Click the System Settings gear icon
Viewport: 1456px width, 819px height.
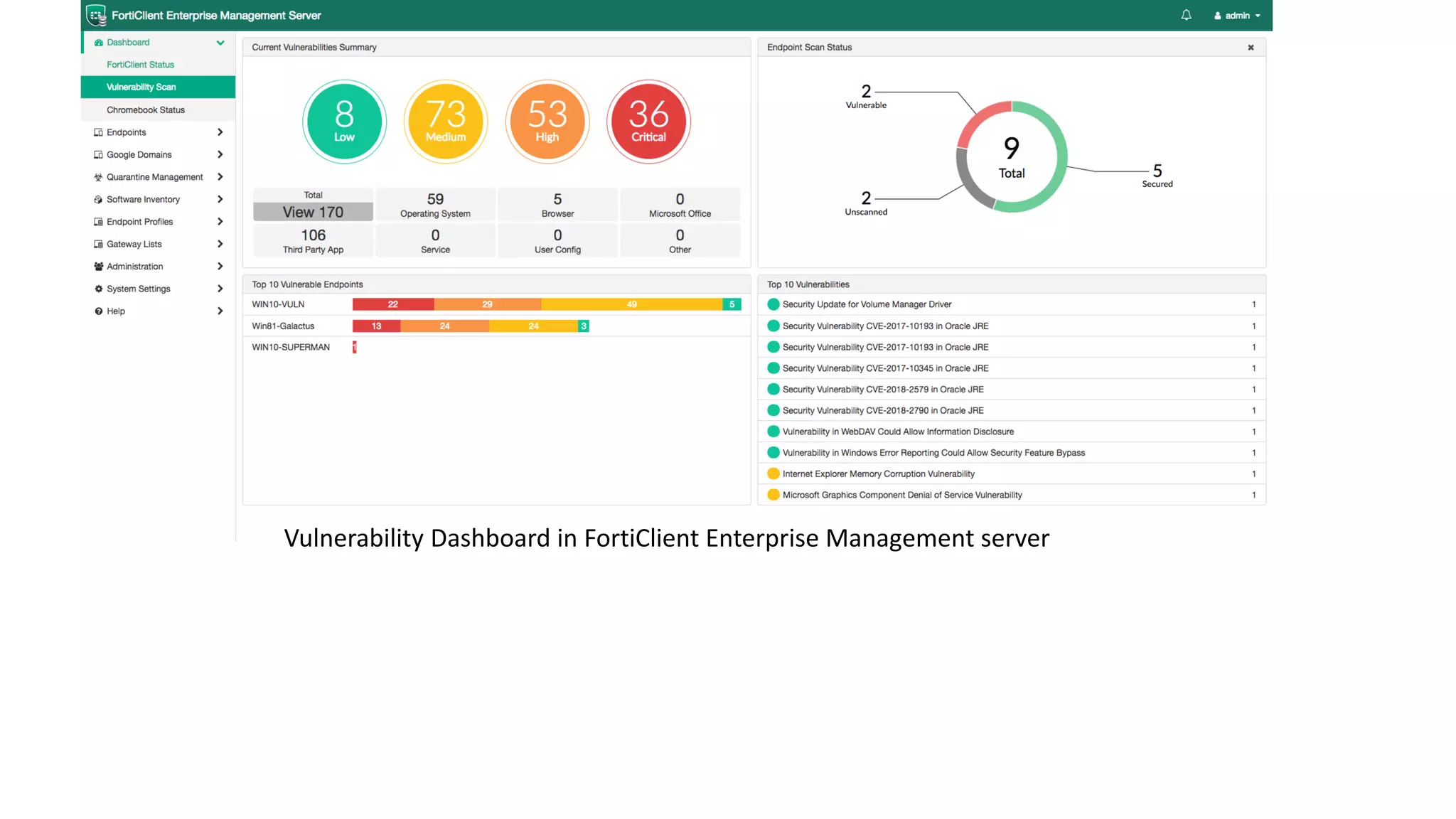tap(98, 289)
